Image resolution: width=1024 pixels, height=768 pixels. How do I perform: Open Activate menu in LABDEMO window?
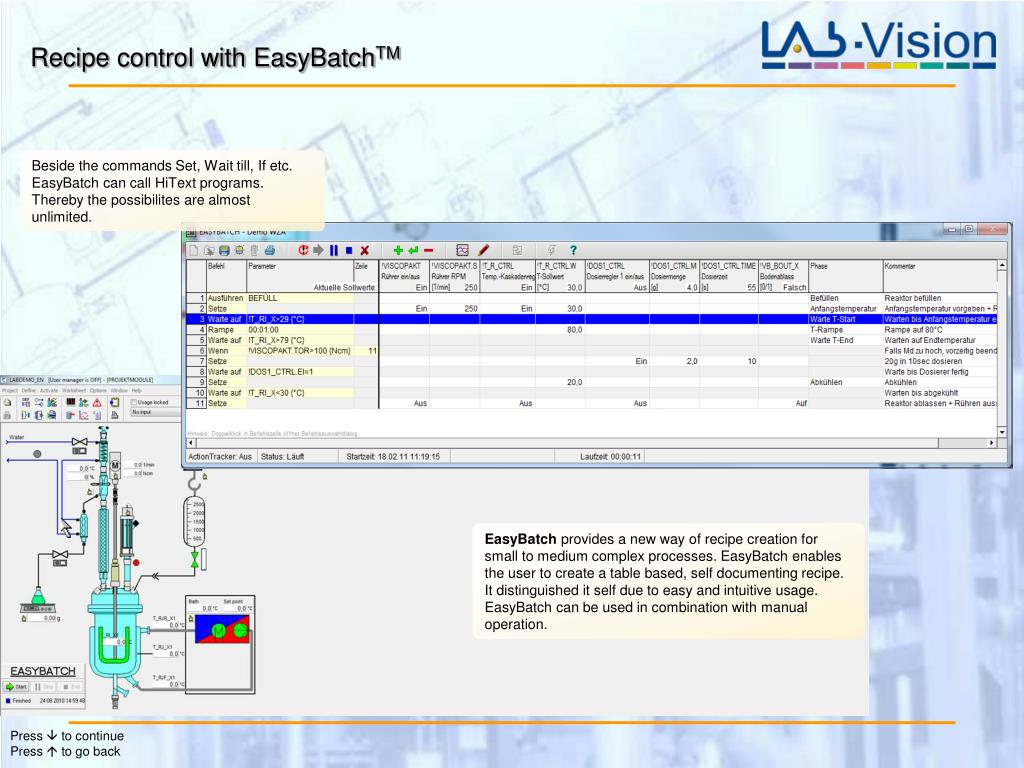click(49, 391)
